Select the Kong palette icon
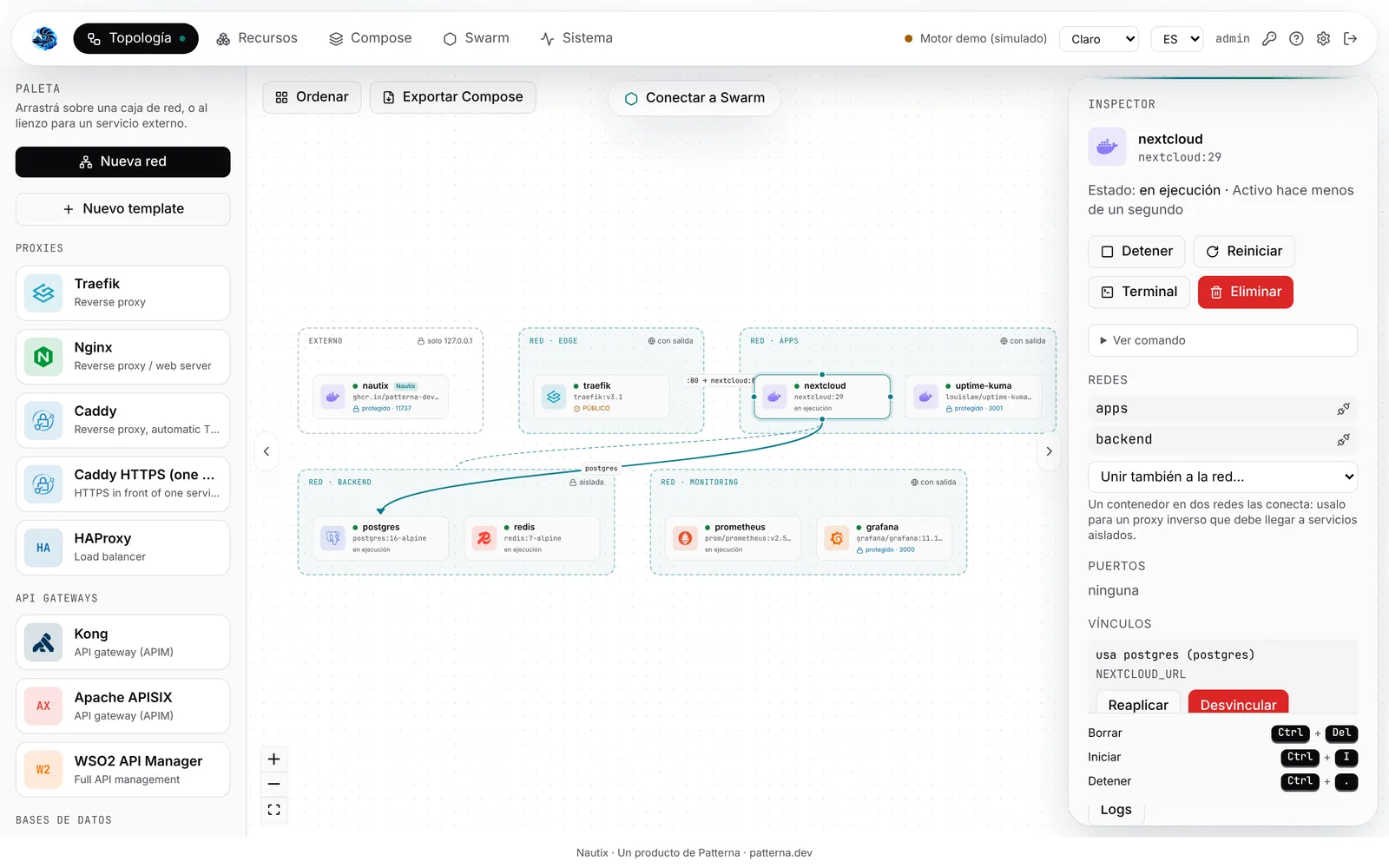 pyautogui.click(x=43, y=643)
